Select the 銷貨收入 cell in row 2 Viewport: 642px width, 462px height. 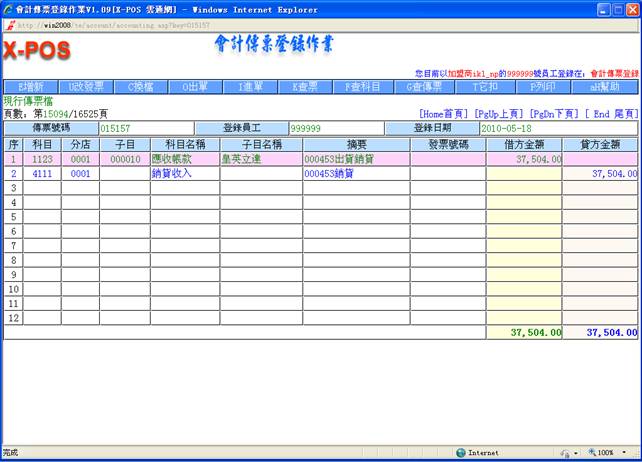click(x=184, y=173)
